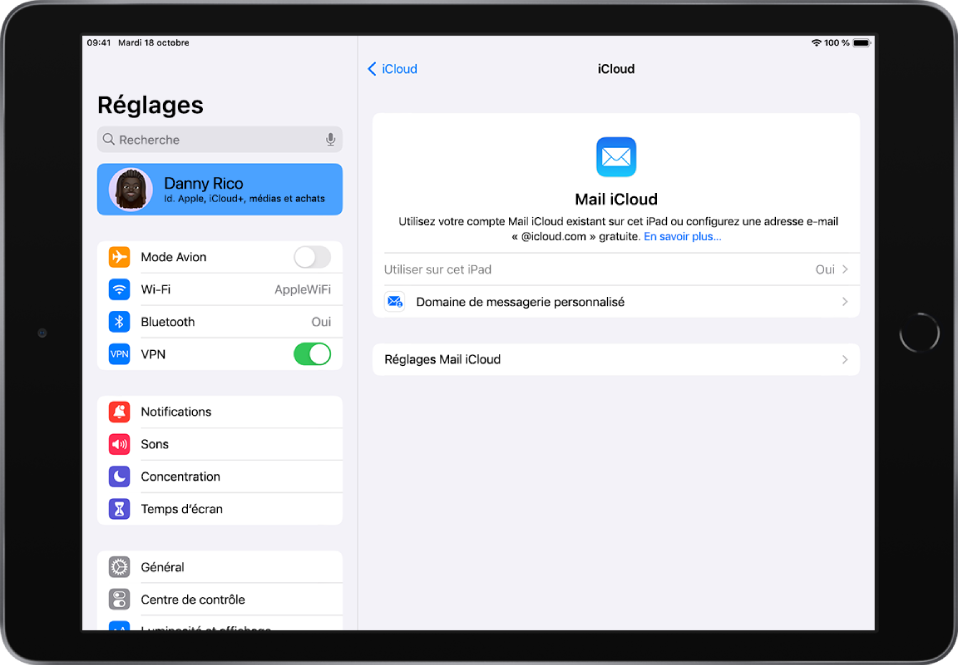This screenshot has height=665, width=958.
Task: Tap the 100 % battery percentage
Action: (837, 43)
